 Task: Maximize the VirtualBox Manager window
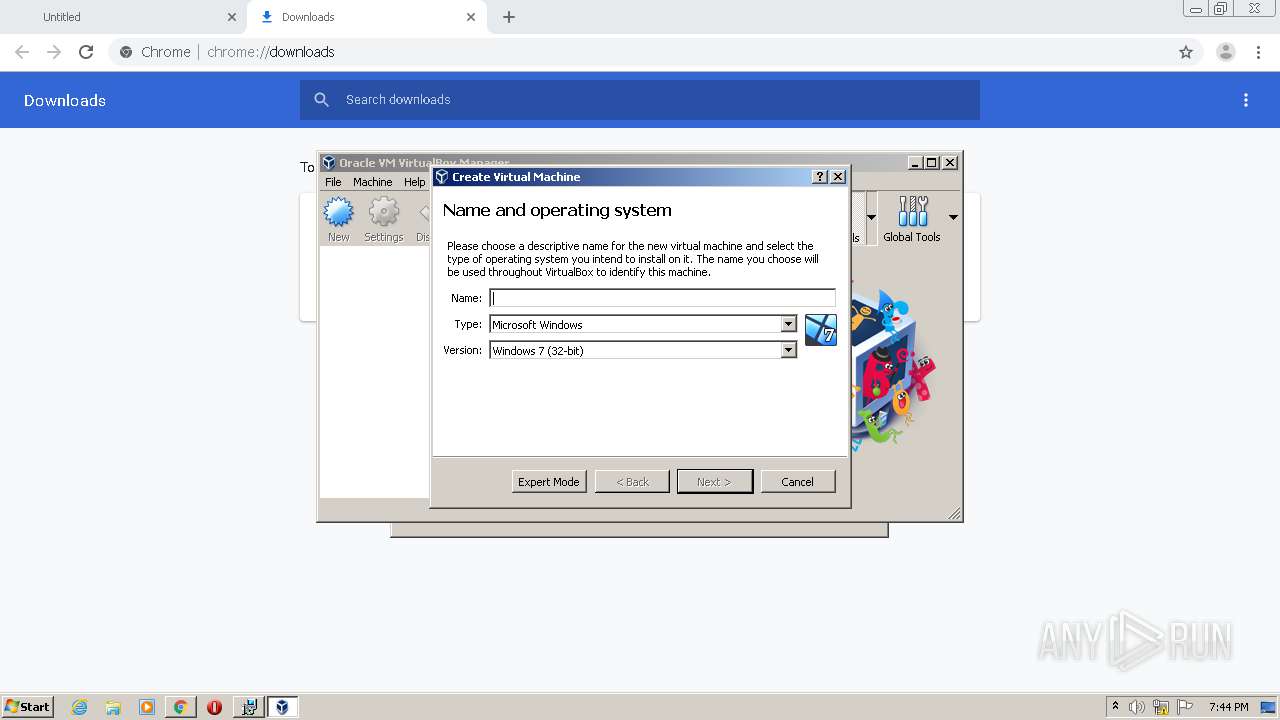[x=932, y=163]
